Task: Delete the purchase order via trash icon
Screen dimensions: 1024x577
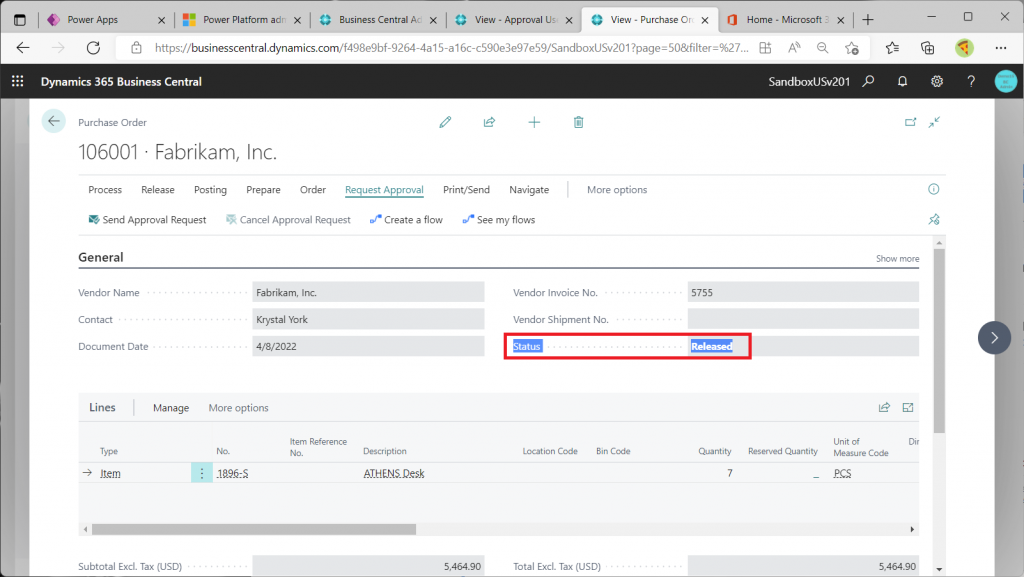Action: coord(579,122)
